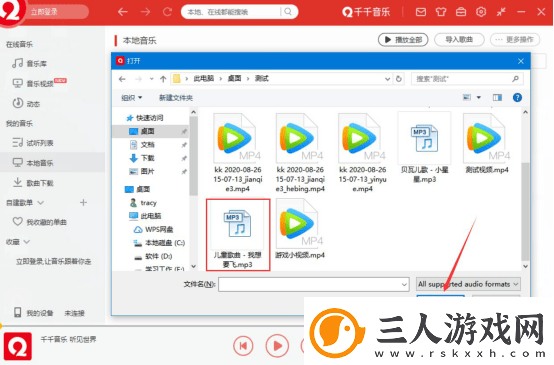Collapse the 自建歌单 section chevron

[x=41, y=202]
